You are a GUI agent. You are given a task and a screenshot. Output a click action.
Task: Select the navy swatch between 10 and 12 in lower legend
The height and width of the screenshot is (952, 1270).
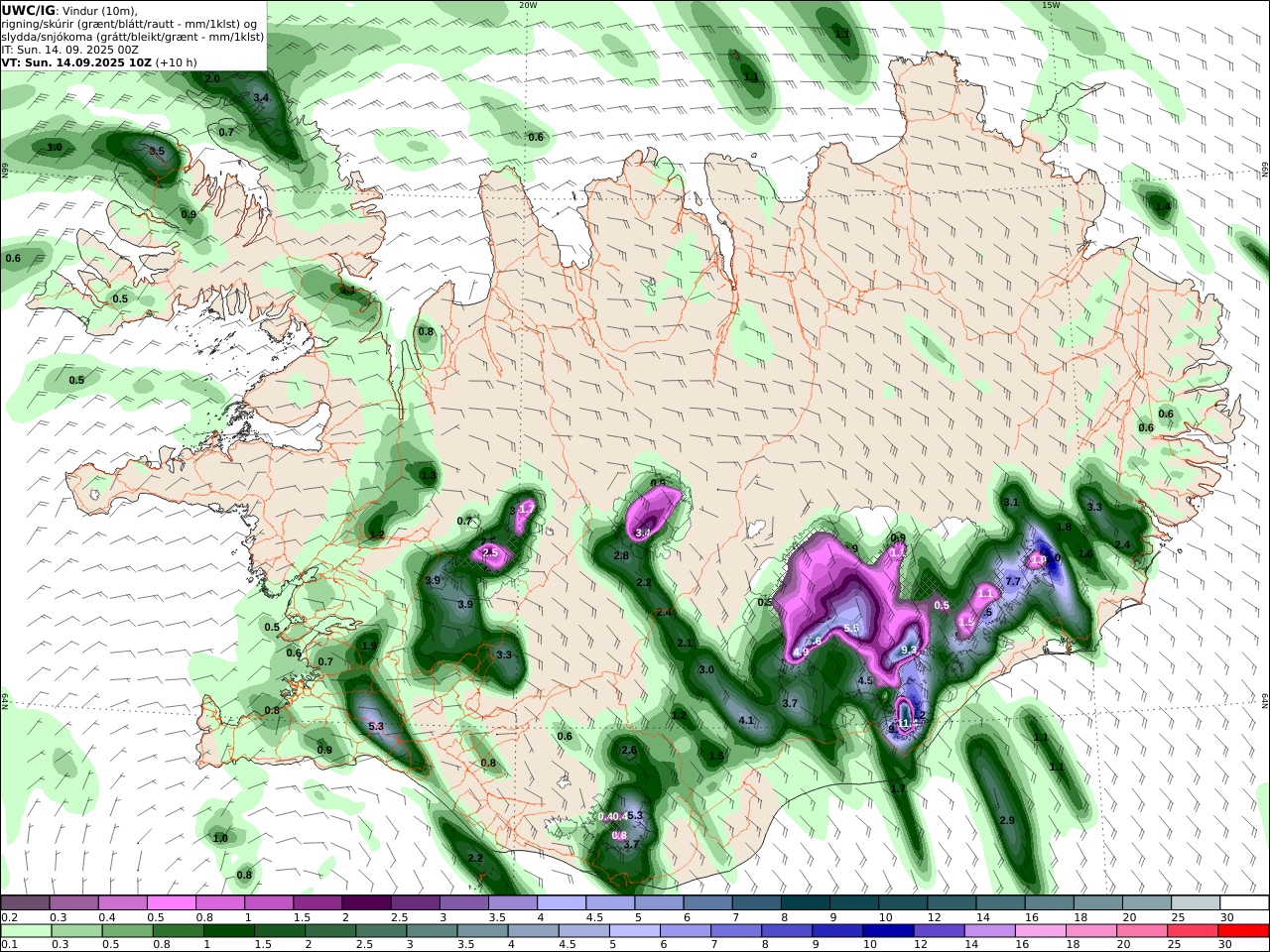(x=888, y=930)
